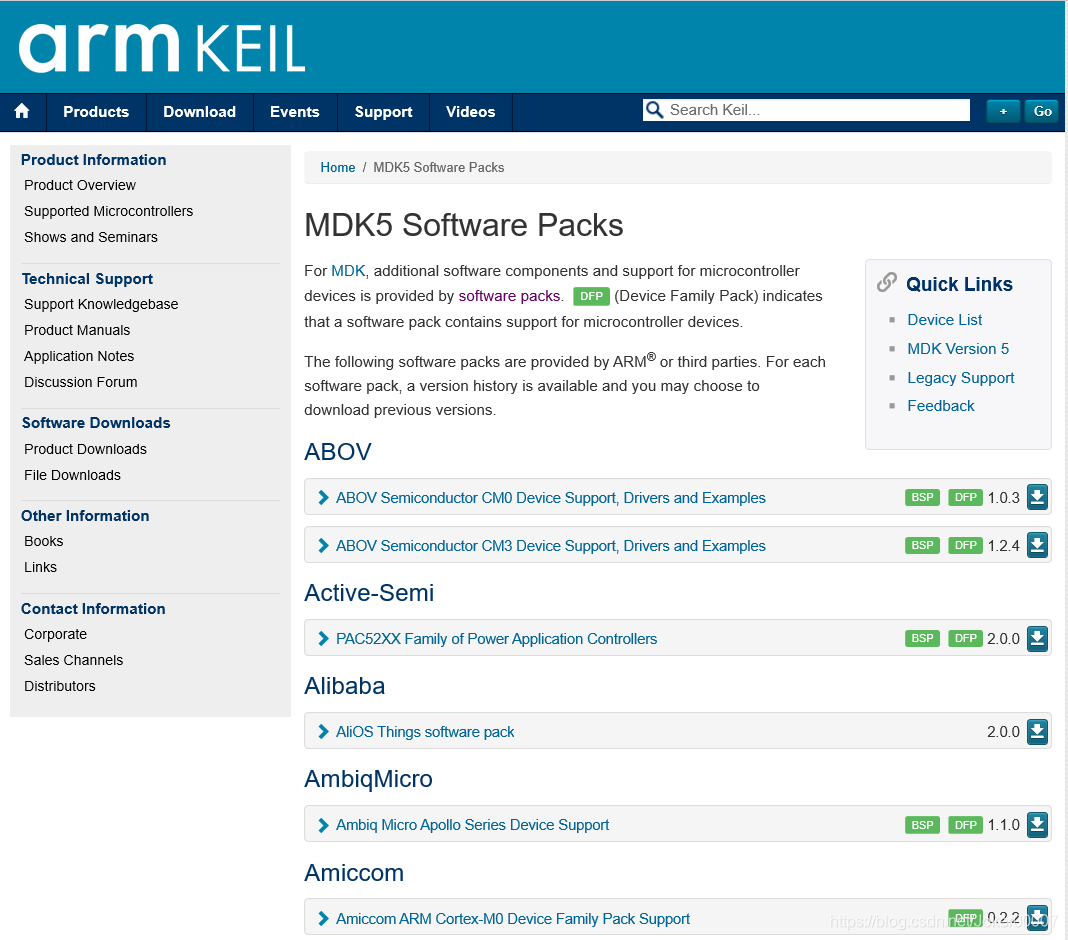Go to the home icon in navbar
1068x940 pixels.
tap(22, 111)
